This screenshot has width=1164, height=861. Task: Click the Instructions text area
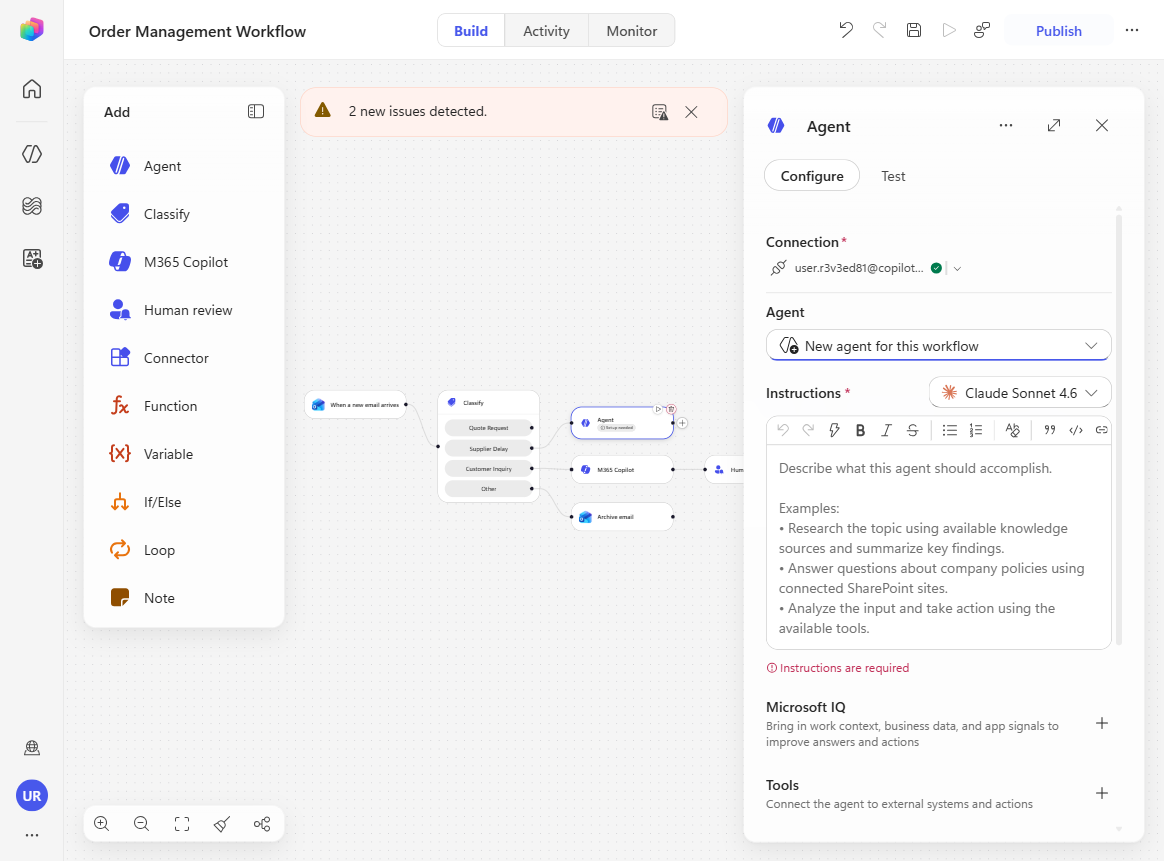[x=938, y=547]
